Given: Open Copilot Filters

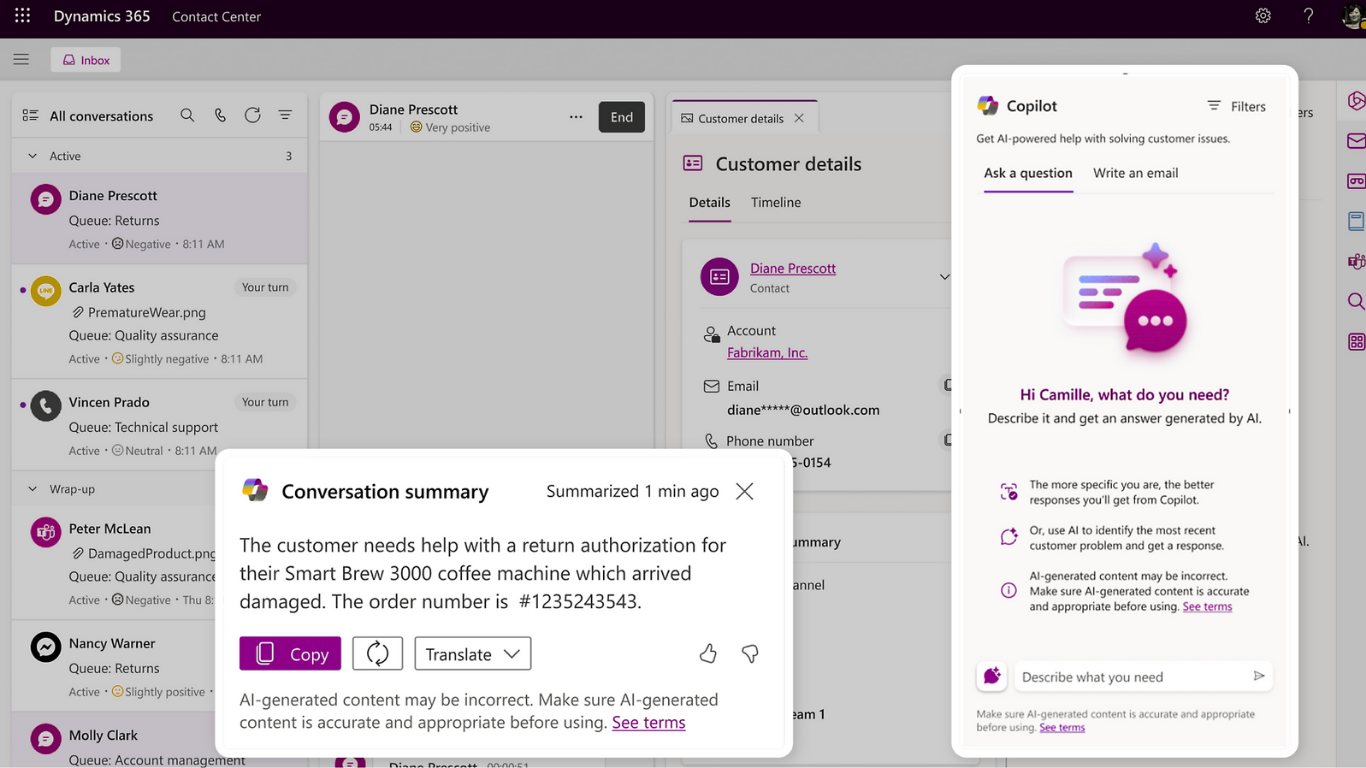Looking at the screenshot, I should 1236,106.
